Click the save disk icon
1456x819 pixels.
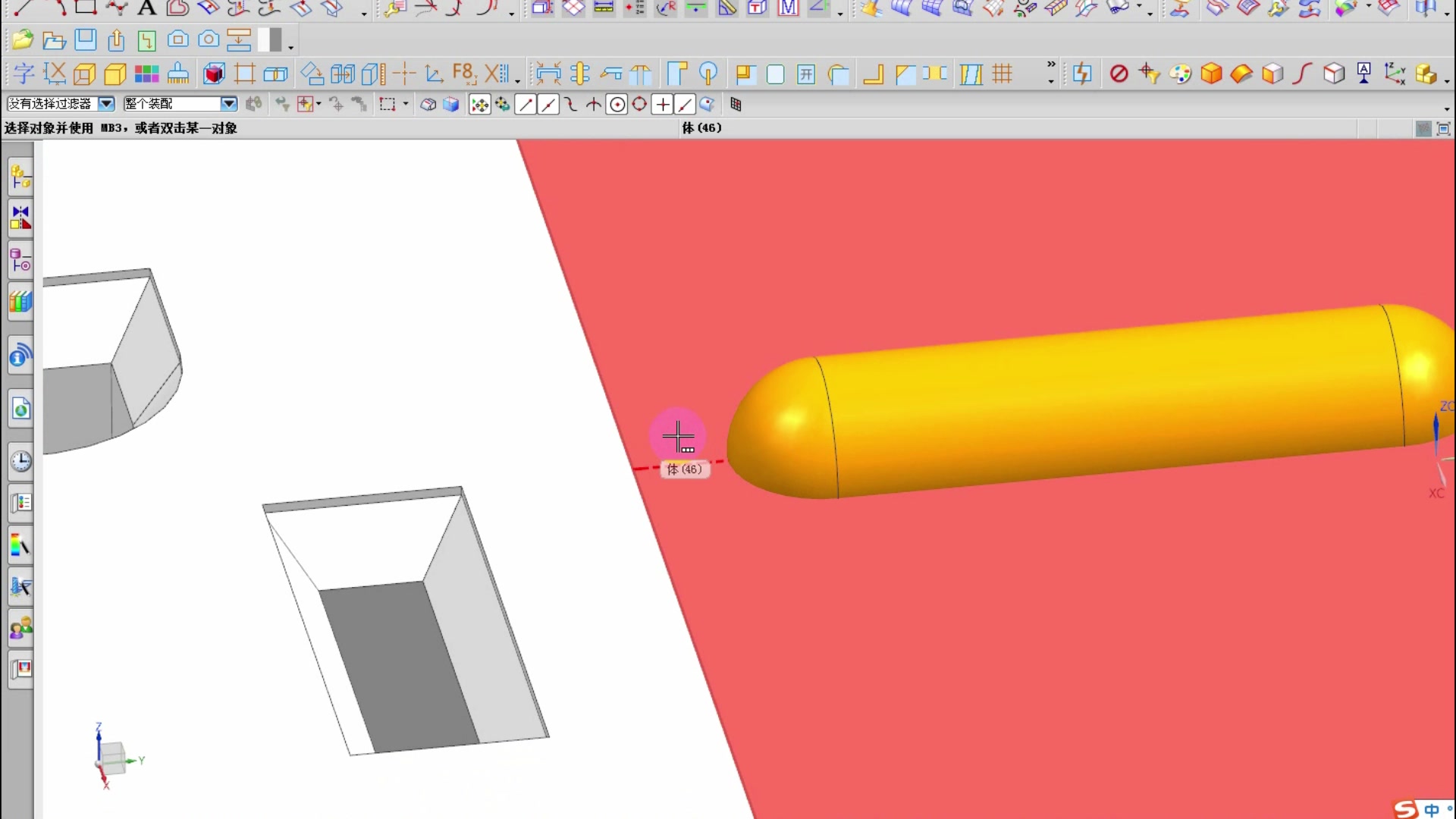[86, 39]
